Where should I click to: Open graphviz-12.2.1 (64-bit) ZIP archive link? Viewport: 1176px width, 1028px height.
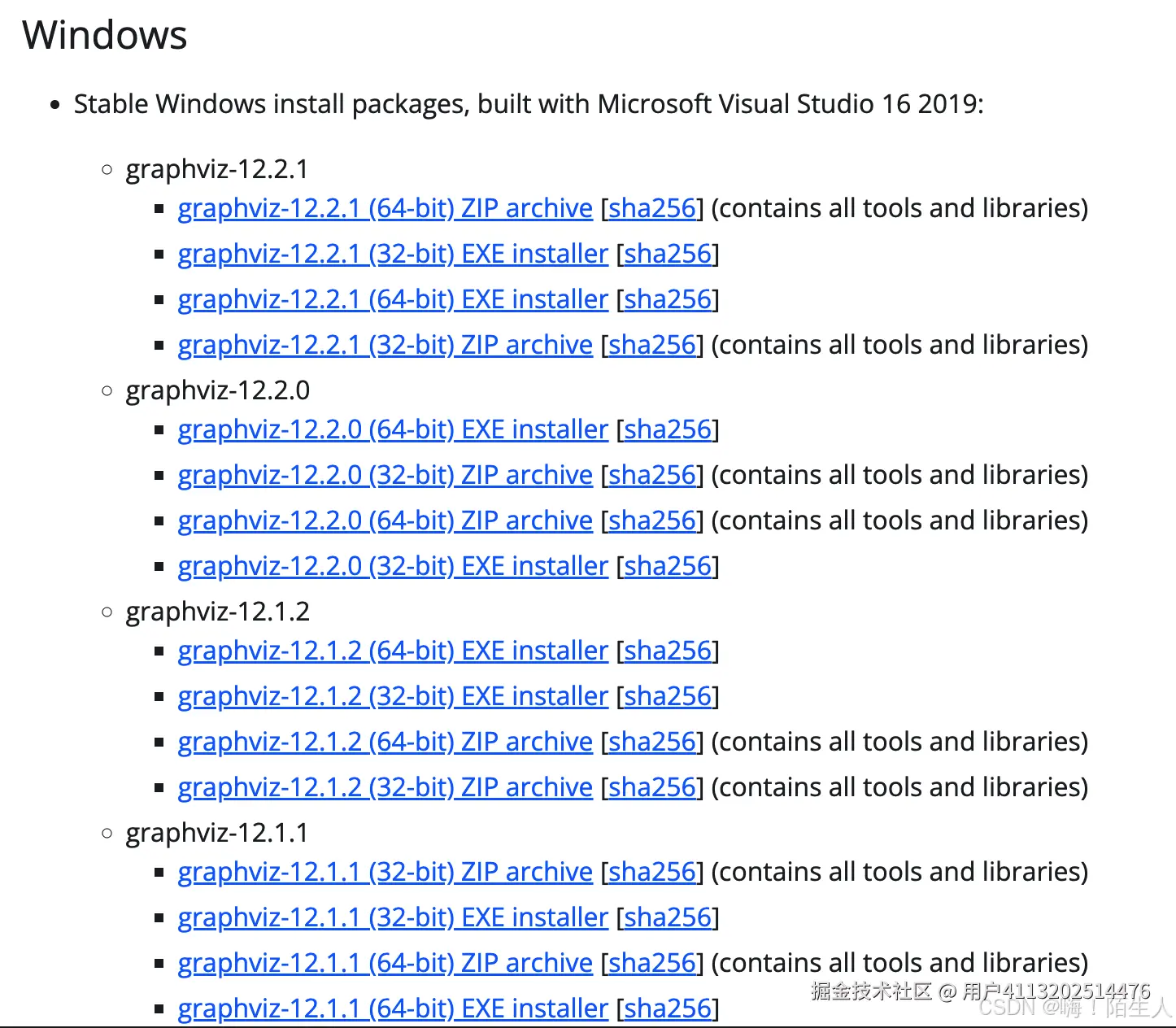point(385,208)
